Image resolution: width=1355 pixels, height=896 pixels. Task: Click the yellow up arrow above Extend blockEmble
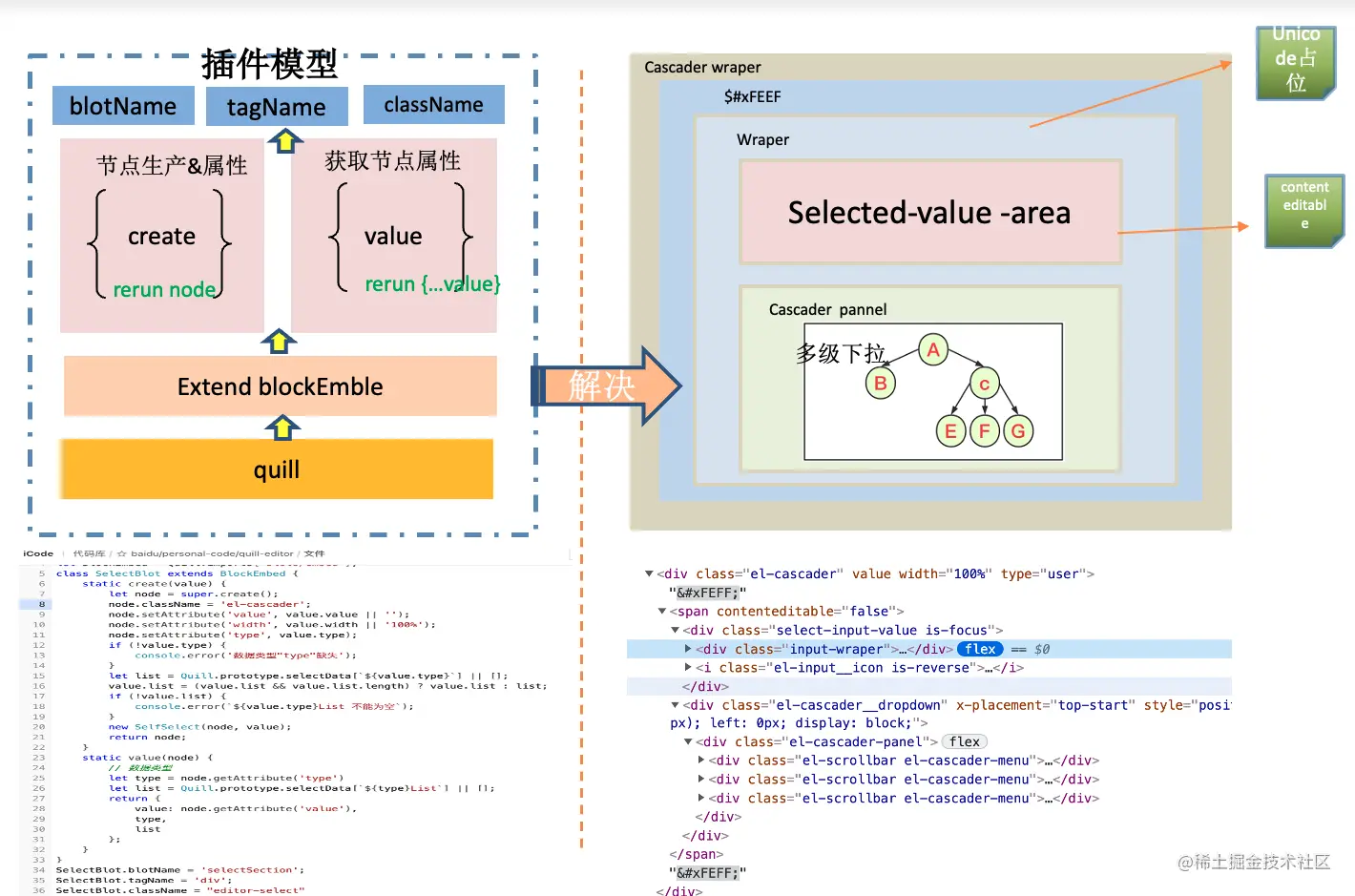[x=279, y=341]
